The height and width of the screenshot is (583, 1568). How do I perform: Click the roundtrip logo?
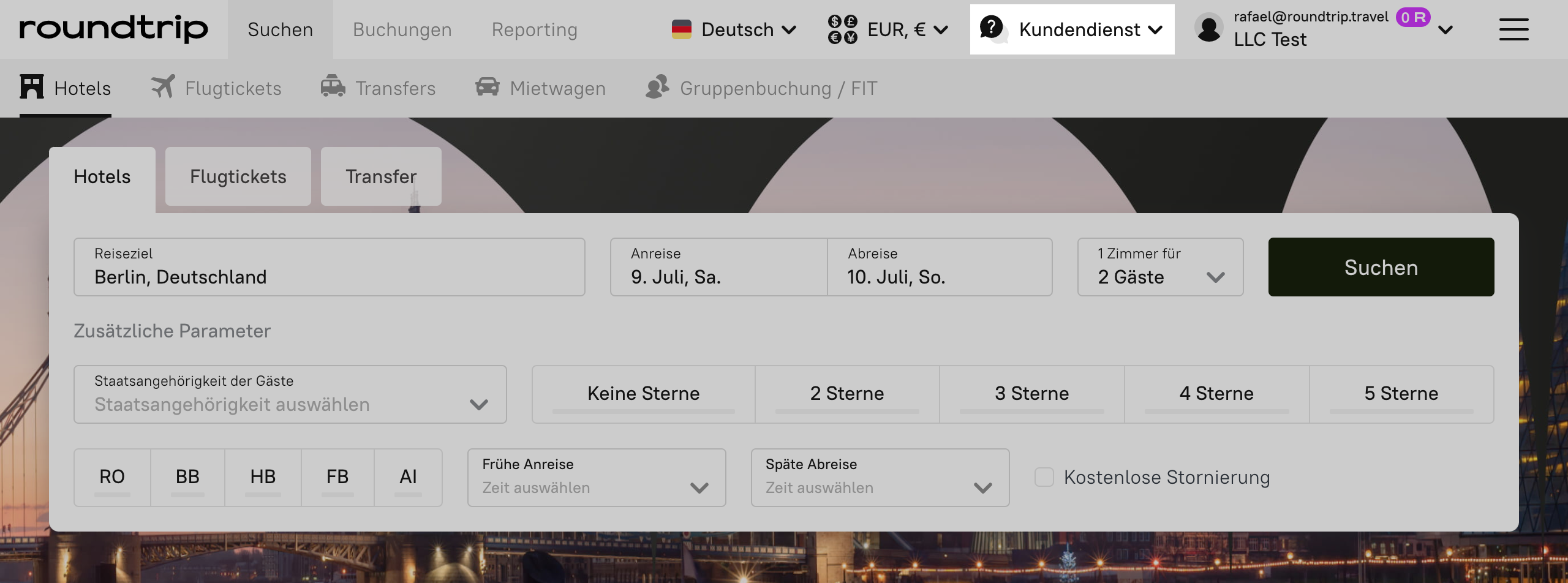click(113, 29)
